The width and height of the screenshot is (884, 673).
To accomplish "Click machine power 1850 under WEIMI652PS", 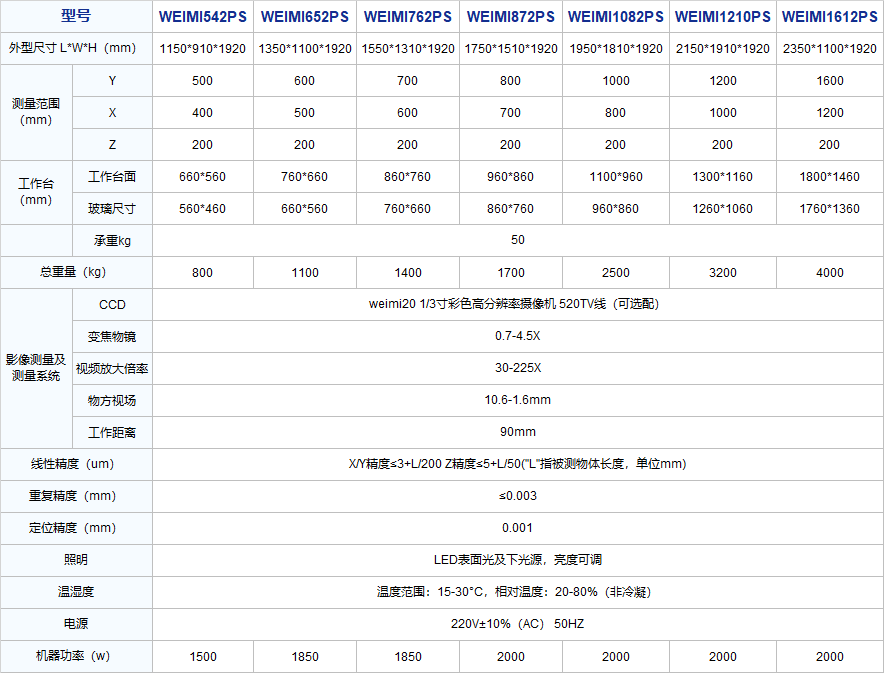I will pyautogui.click(x=304, y=657).
